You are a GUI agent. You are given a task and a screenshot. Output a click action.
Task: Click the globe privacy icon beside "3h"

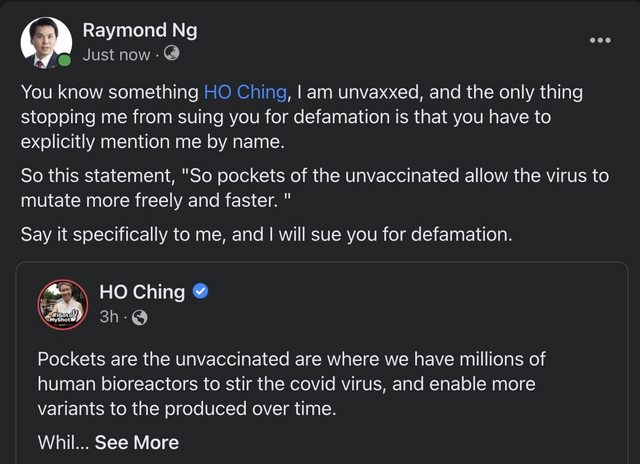[139, 317]
